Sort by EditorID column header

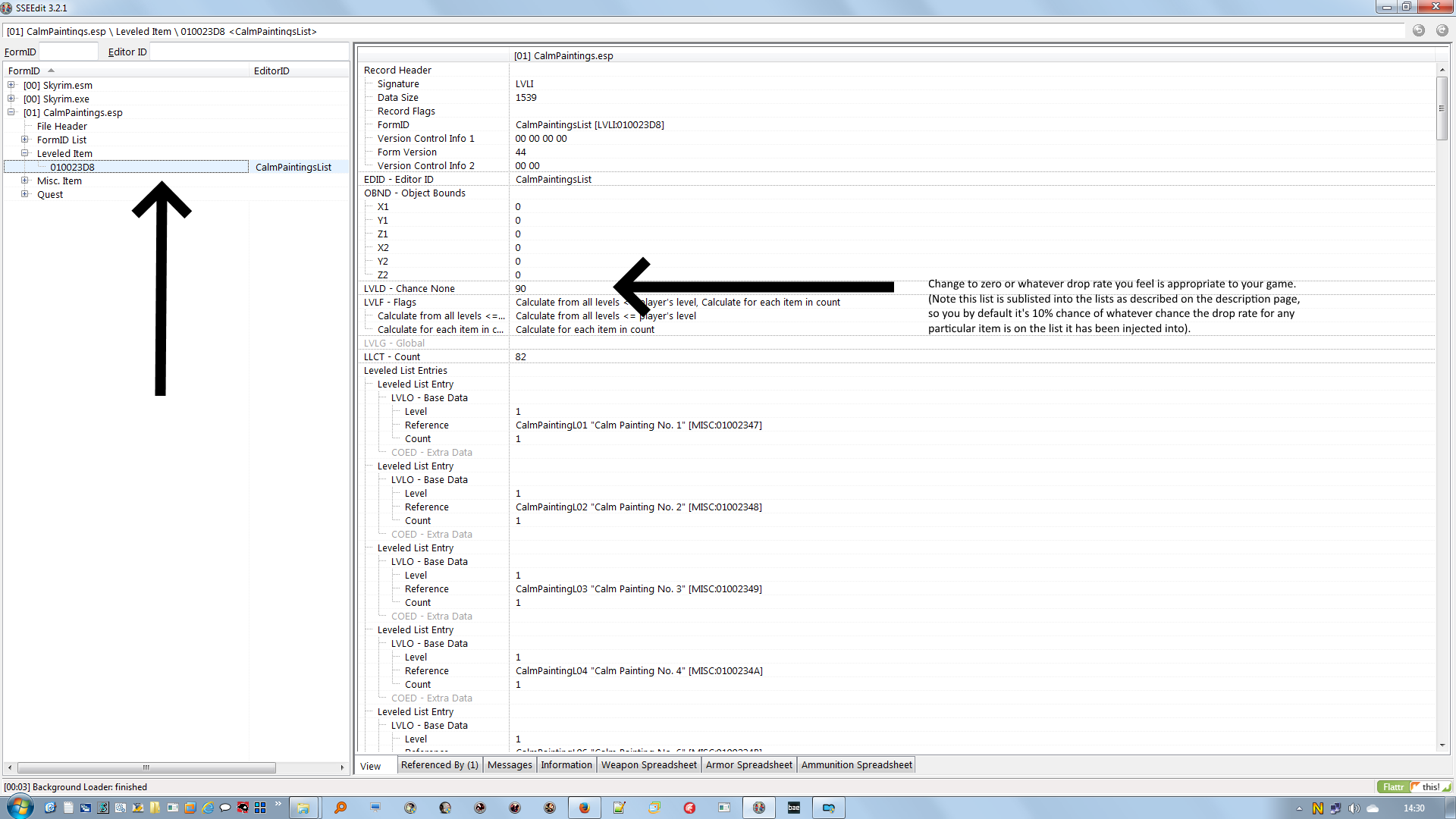pyautogui.click(x=299, y=71)
